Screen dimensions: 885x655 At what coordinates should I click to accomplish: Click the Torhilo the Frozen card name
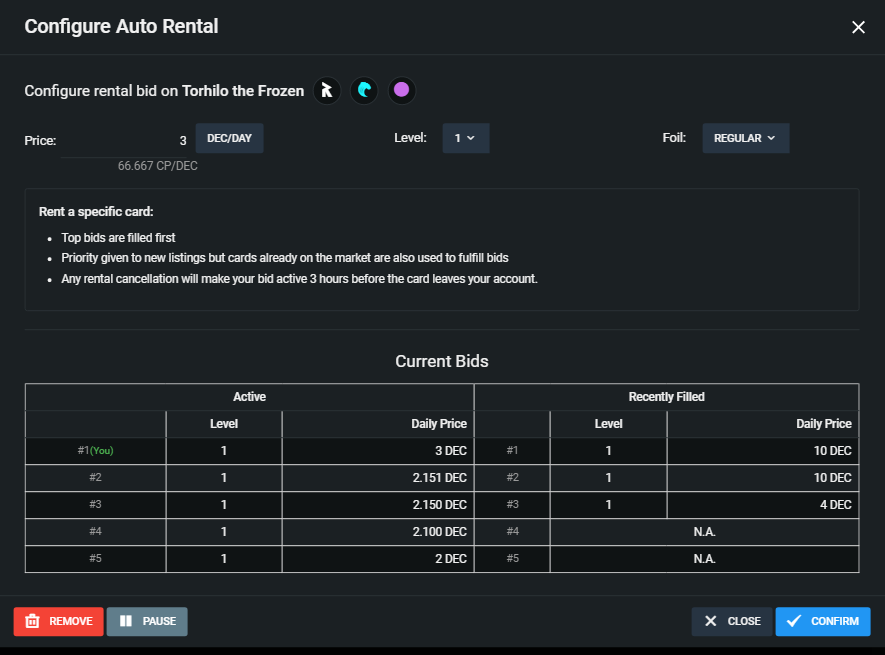pyautogui.click(x=243, y=91)
